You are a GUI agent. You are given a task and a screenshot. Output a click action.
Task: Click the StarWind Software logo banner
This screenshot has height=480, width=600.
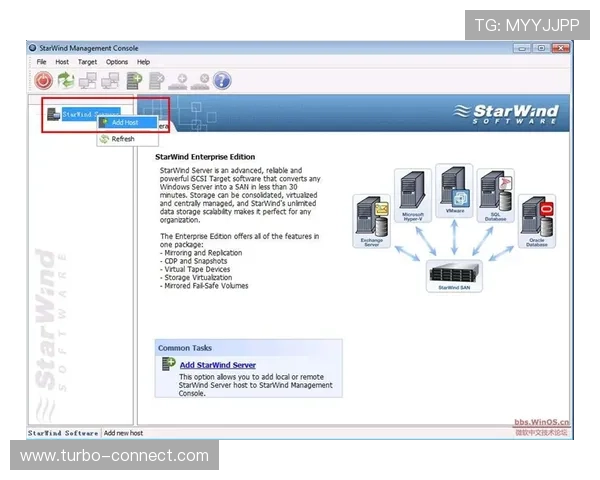point(506,114)
